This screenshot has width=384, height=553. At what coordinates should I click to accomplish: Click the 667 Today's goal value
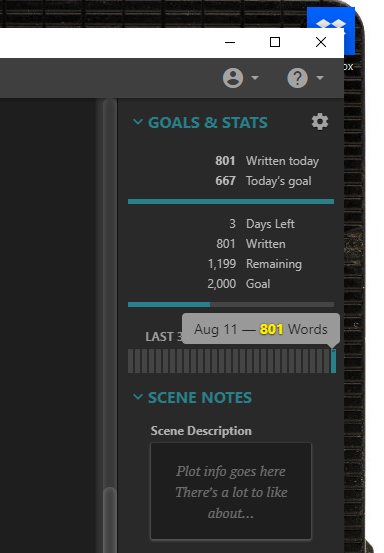[225, 181]
